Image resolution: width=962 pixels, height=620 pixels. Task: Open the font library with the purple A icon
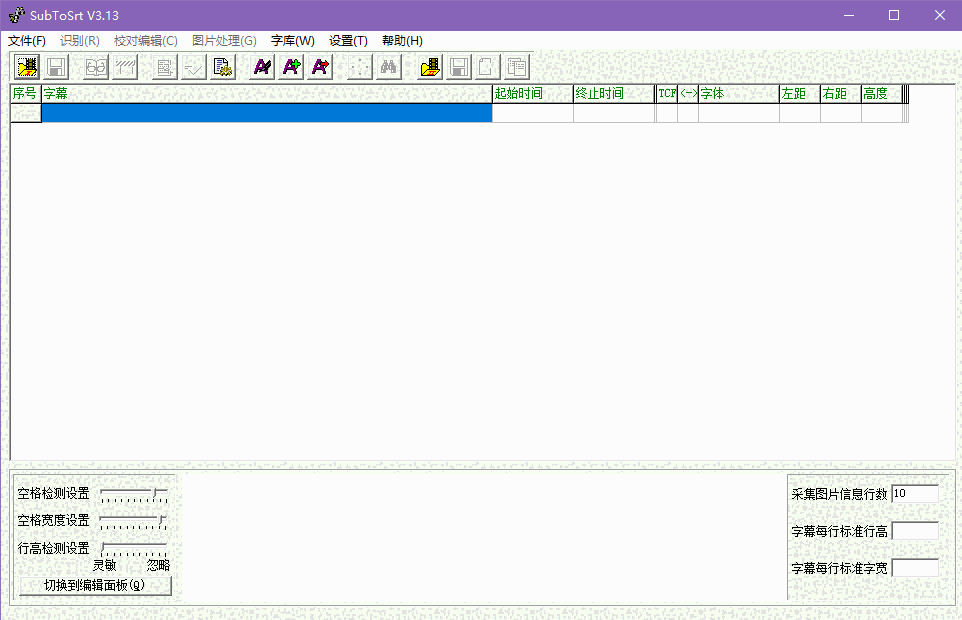(260, 66)
